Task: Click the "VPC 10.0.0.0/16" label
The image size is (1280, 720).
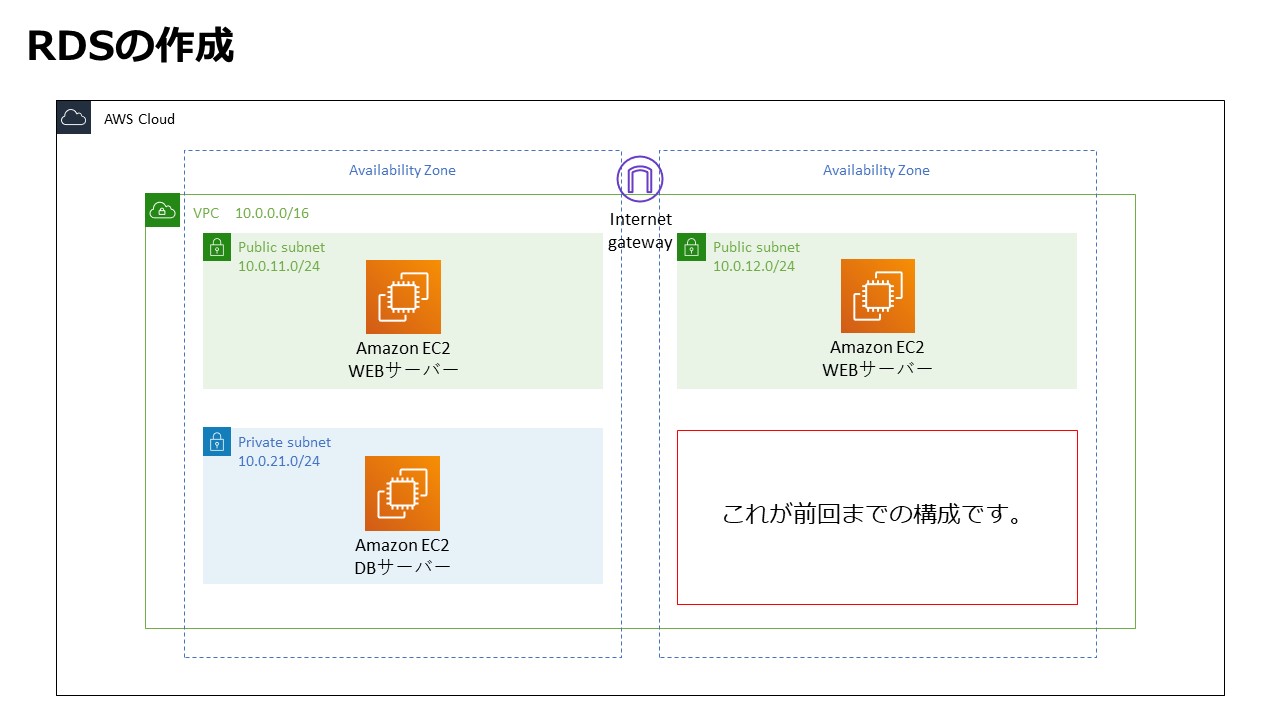Action: coord(251,213)
